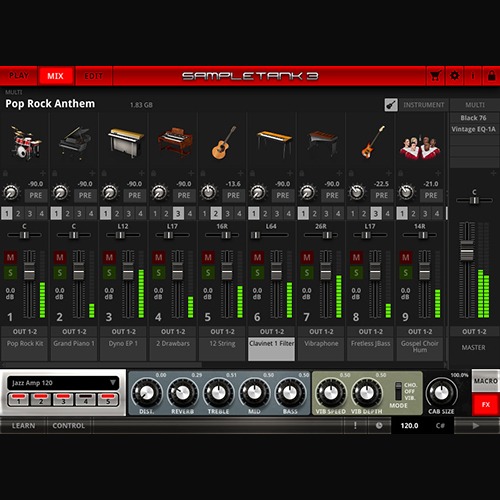Open the Black 76 master effect slot

(x=474, y=118)
